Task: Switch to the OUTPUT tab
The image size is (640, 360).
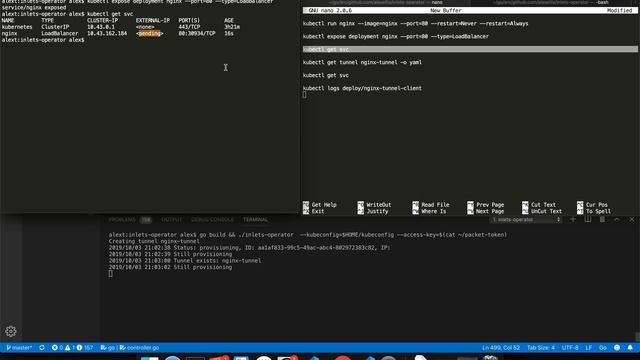Action: [172, 220]
